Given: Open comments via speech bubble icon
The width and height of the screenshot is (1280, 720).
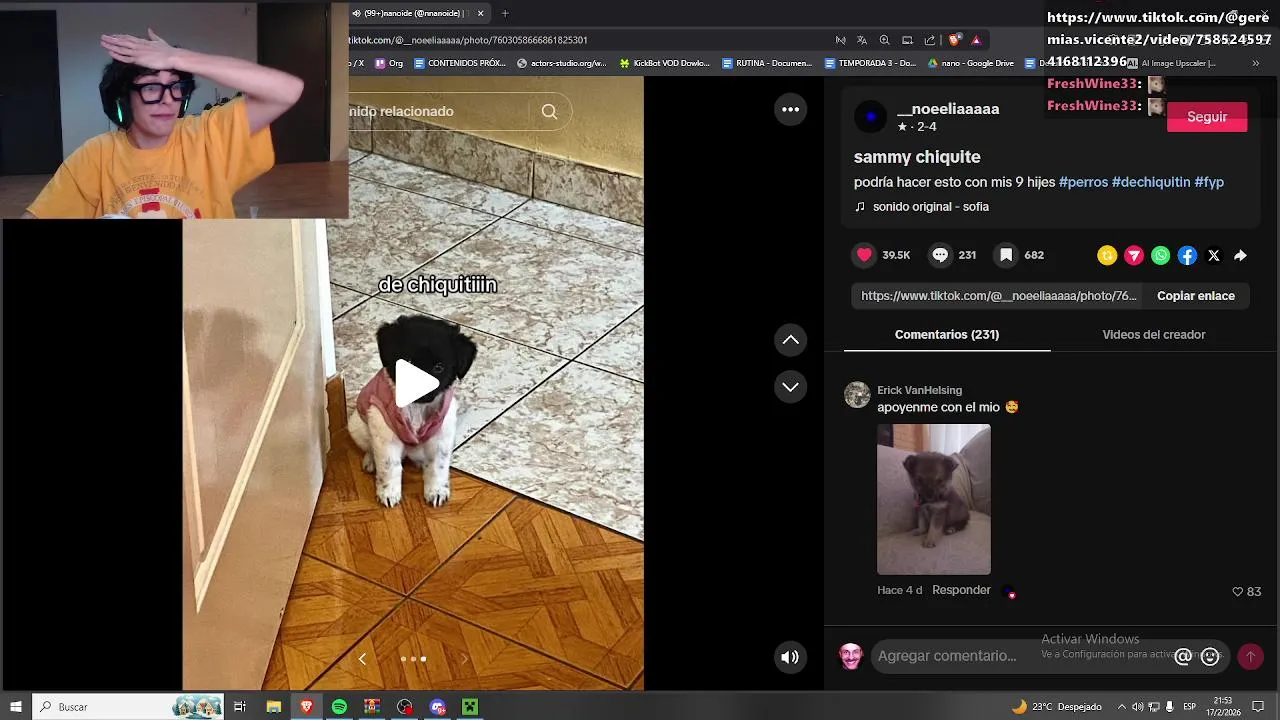Looking at the screenshot, I should click(x=940, y=255).
